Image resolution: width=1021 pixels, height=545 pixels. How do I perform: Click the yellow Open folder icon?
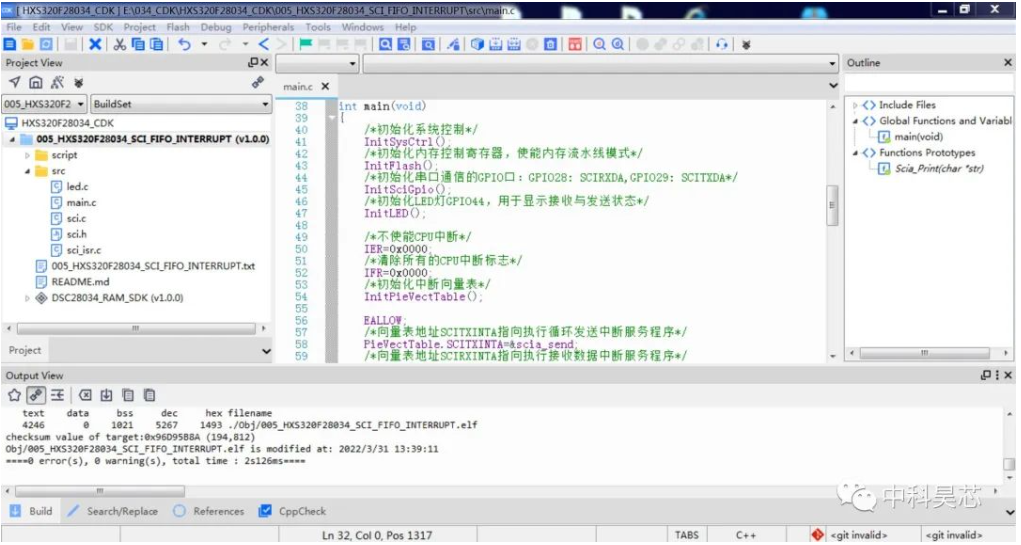point(28,44)
